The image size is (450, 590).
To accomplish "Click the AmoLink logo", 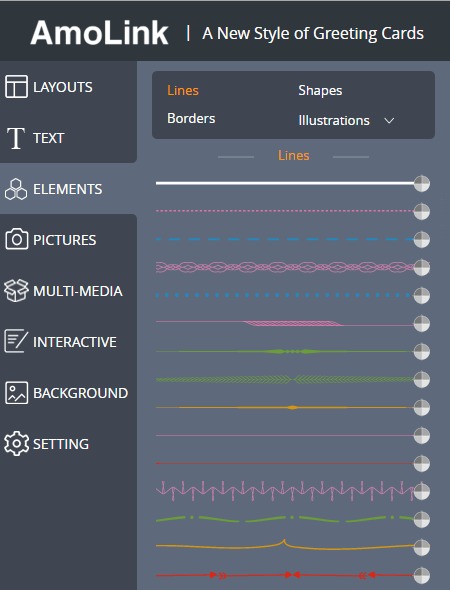I will pos(99,33).
